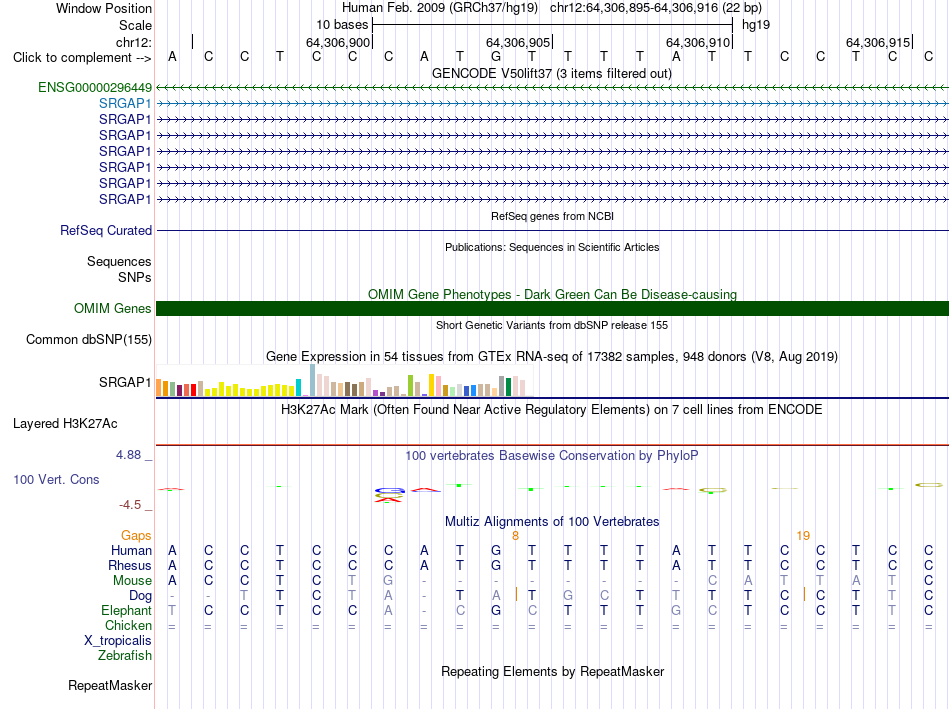Click the 'X_tropicalis' alignment row label
Screen dimensions: 950x709
(118, 641)
